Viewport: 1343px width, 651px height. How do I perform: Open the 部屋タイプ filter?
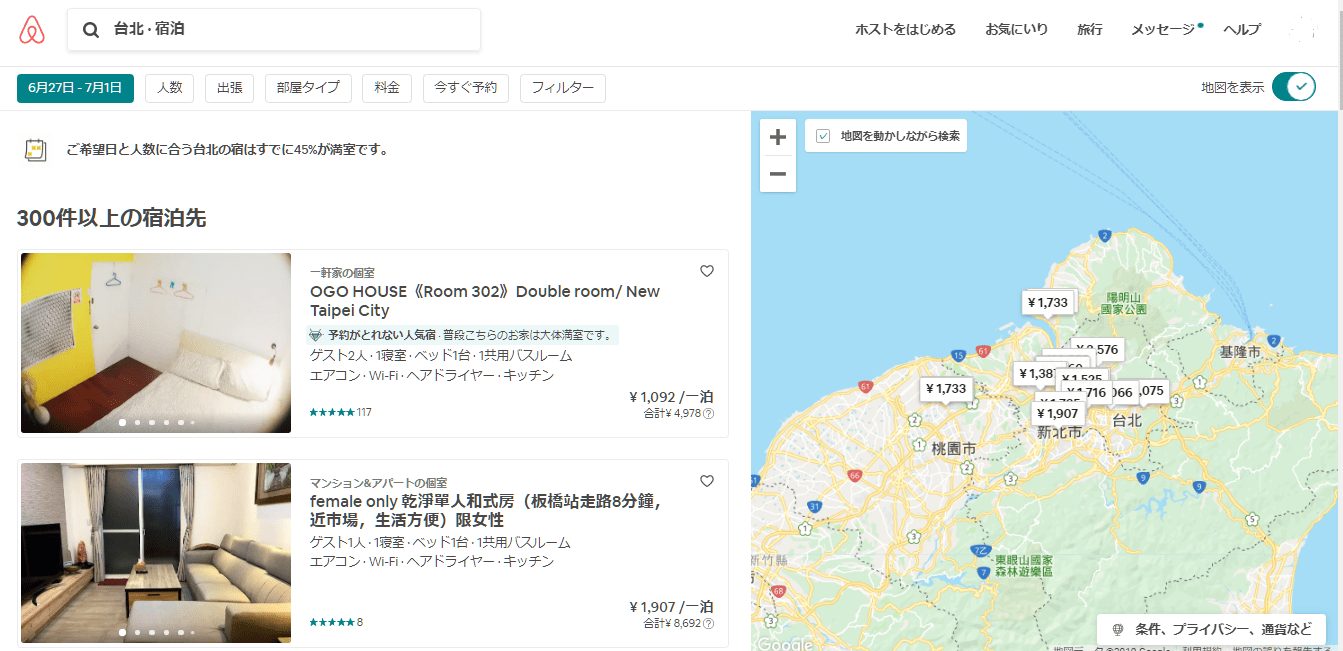308,88
